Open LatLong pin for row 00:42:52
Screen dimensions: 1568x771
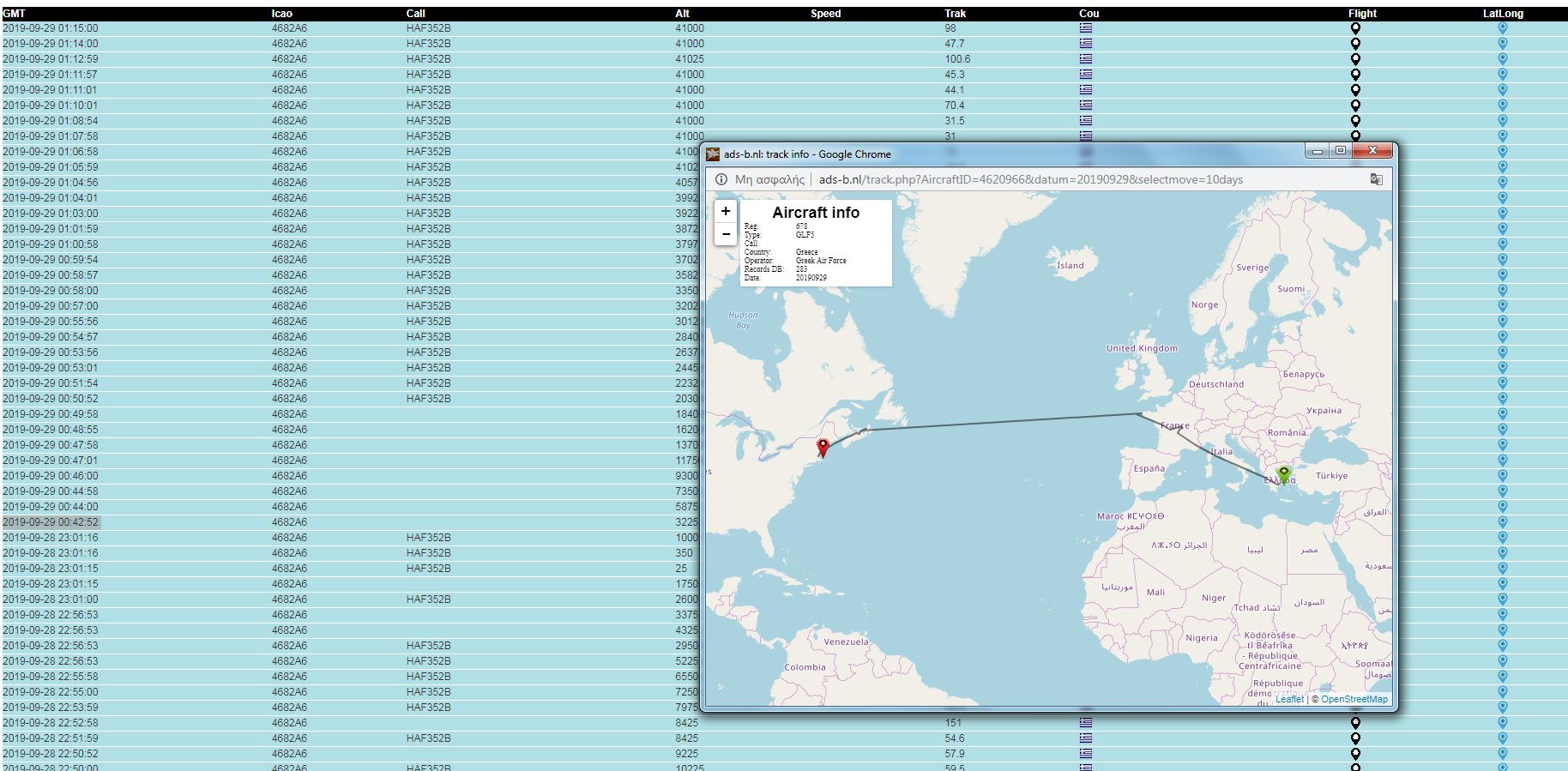coord(1503,522)
